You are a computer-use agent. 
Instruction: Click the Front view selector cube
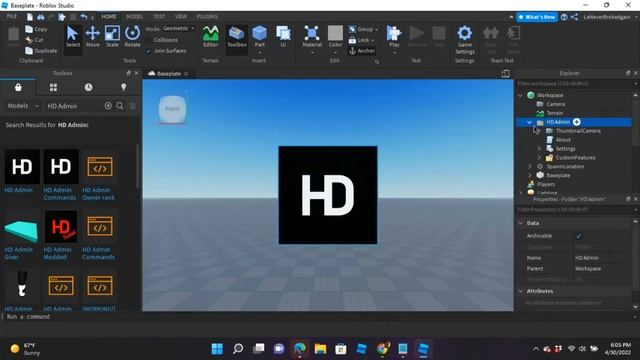[x=172, y=109]
